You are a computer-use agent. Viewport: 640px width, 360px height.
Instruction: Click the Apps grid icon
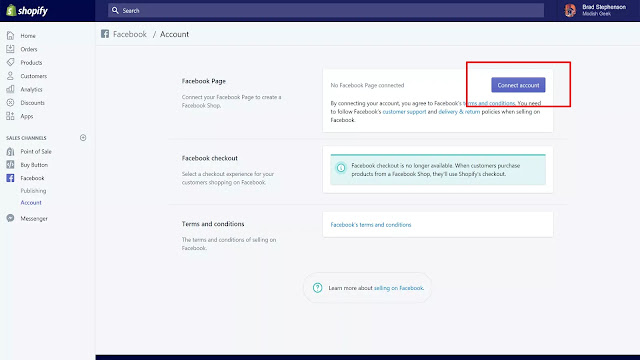click(10, 116)
